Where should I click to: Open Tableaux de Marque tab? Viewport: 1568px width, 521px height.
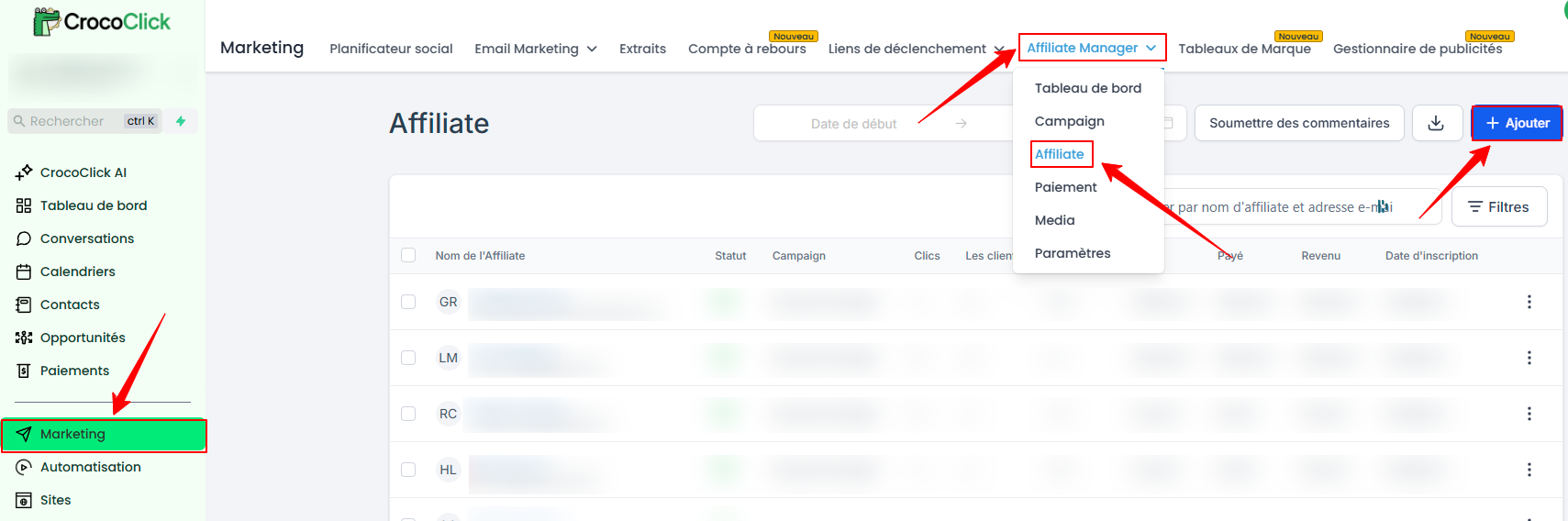point(1244,49)
